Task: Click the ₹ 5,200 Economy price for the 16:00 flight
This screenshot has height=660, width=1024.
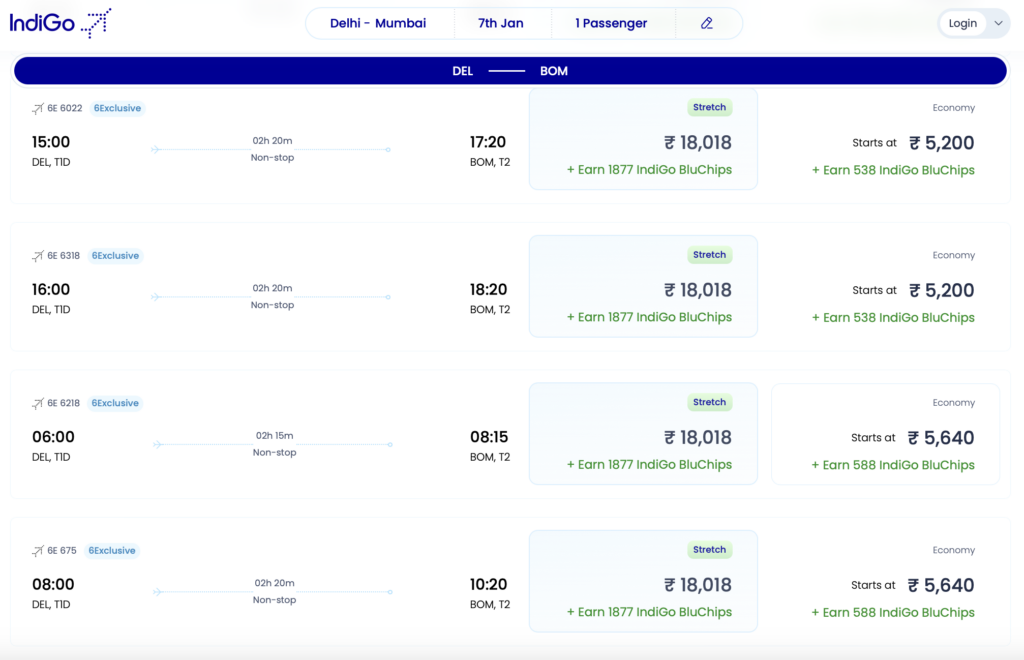Action: (942, 290)
